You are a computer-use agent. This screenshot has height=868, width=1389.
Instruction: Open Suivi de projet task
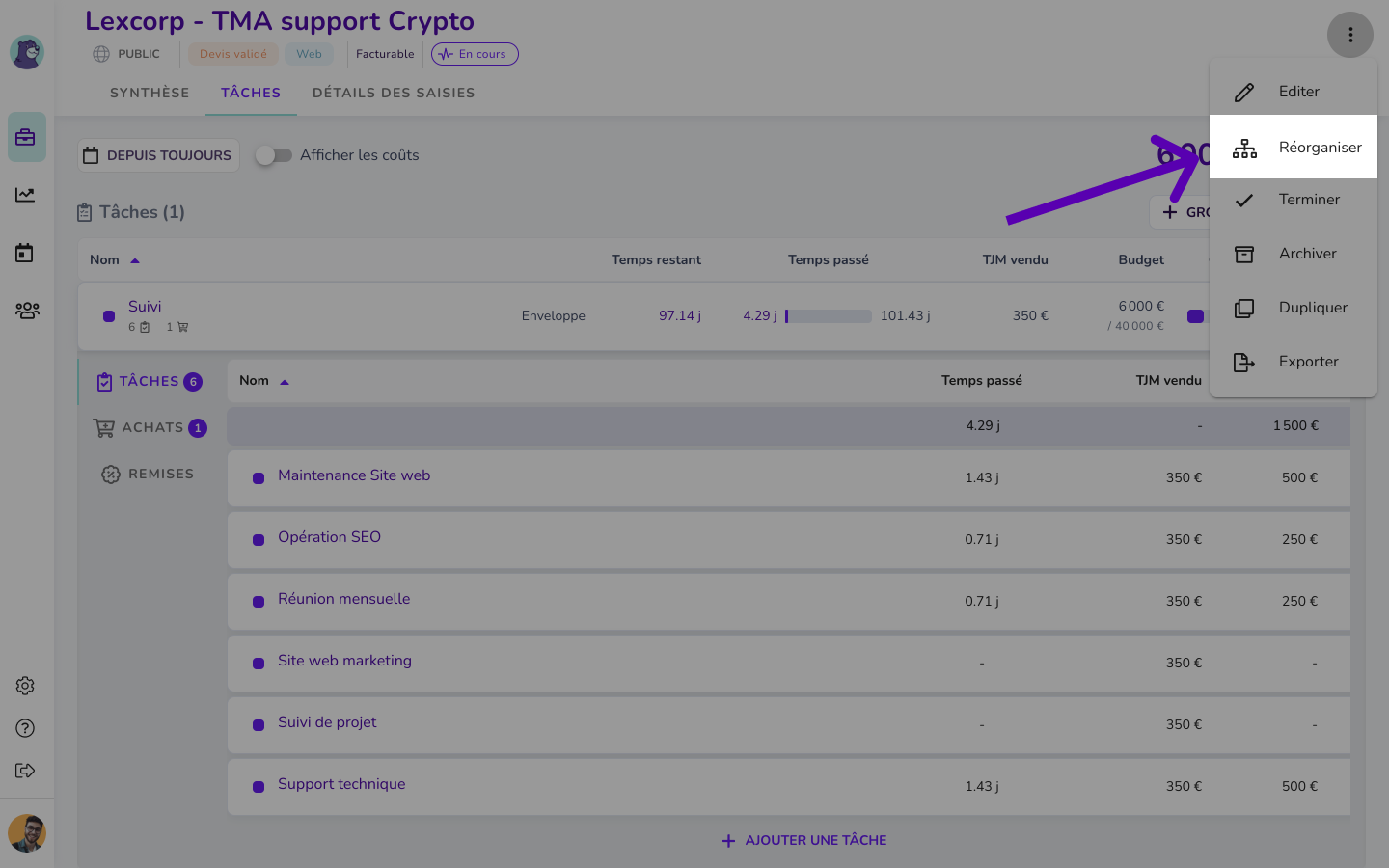point(327,722)
